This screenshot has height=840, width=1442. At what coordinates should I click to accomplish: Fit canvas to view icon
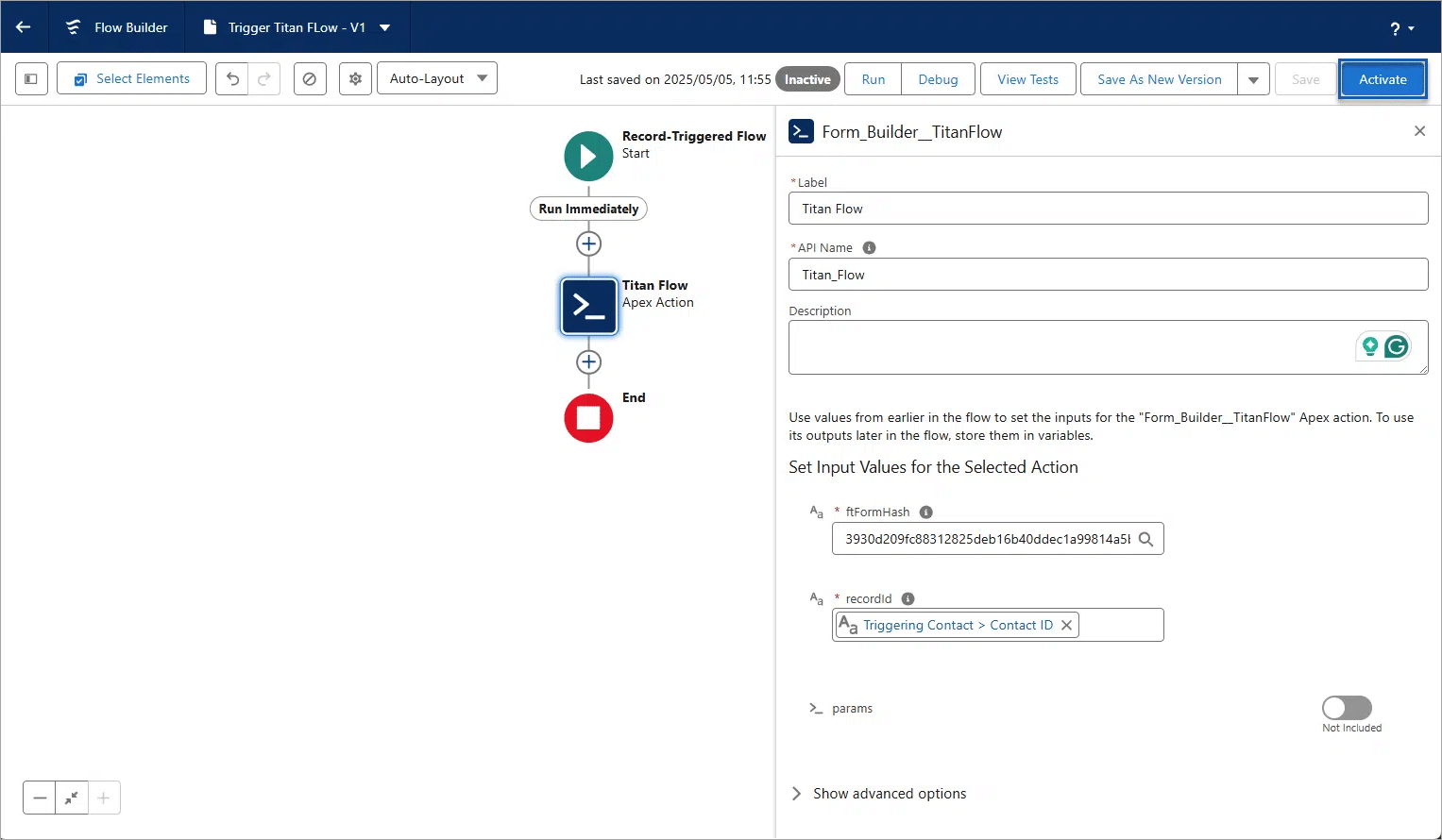tap(72, 798)
